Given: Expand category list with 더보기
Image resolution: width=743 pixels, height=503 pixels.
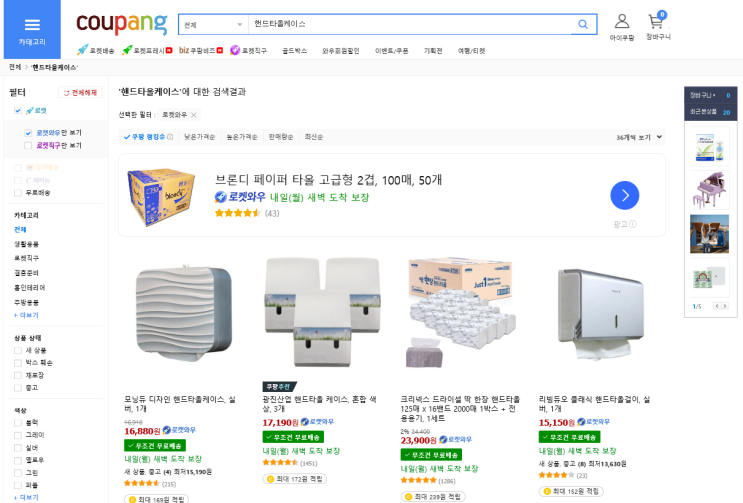Looking at the screenshot, I should [26, 315].
